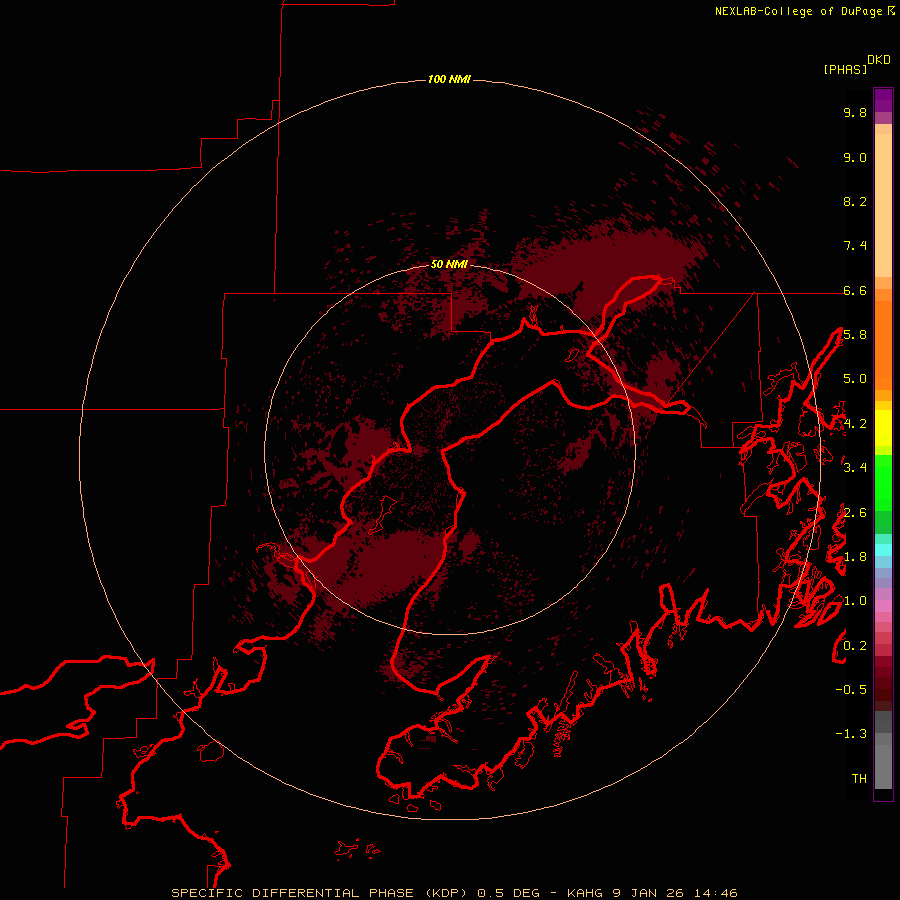Pick the cyan band on the color scale
The height and width of the screenshot is (900, 900).
883,550
